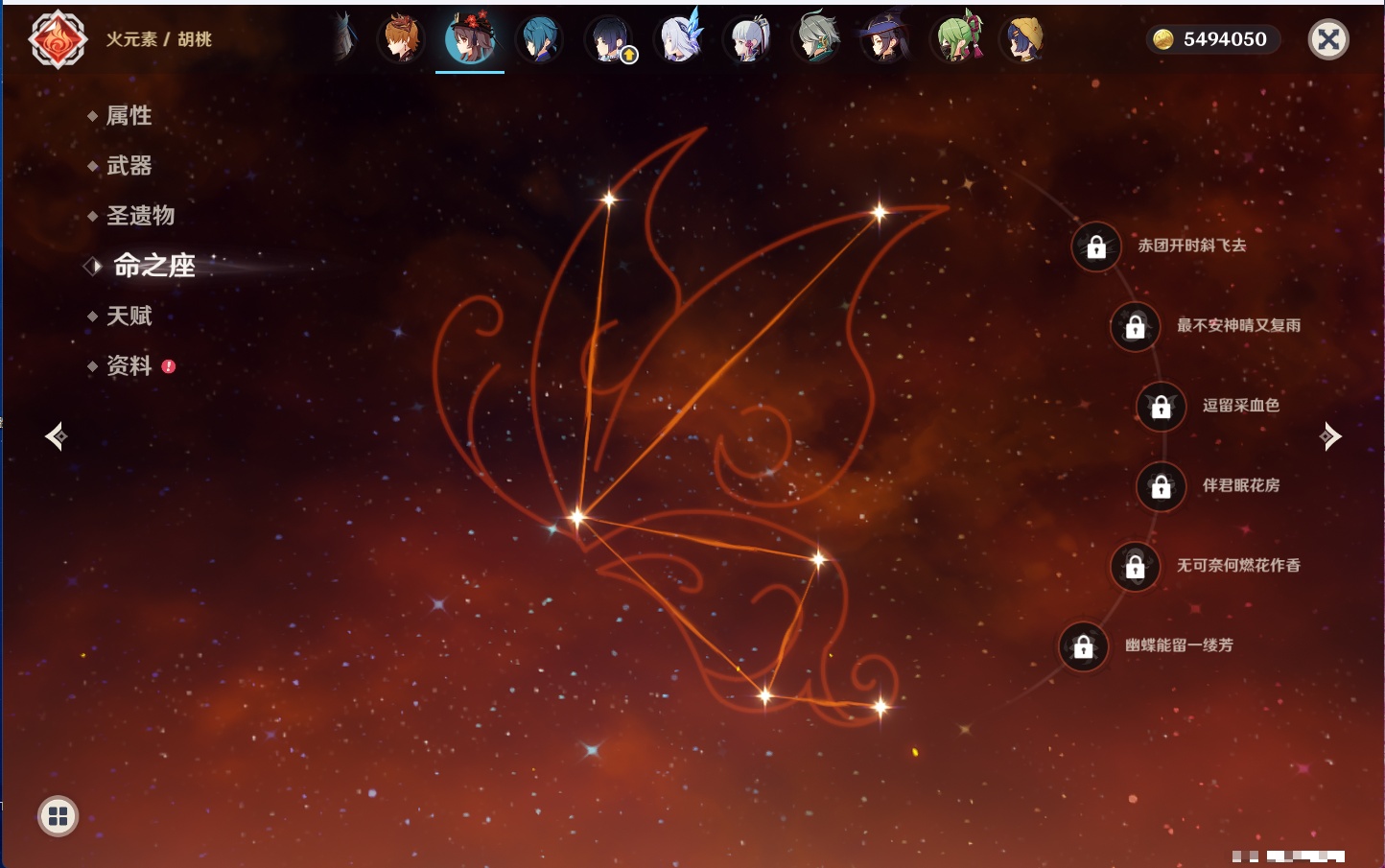Switch to next character with right arrow
1385x868 pixels.
point(1330,436)
